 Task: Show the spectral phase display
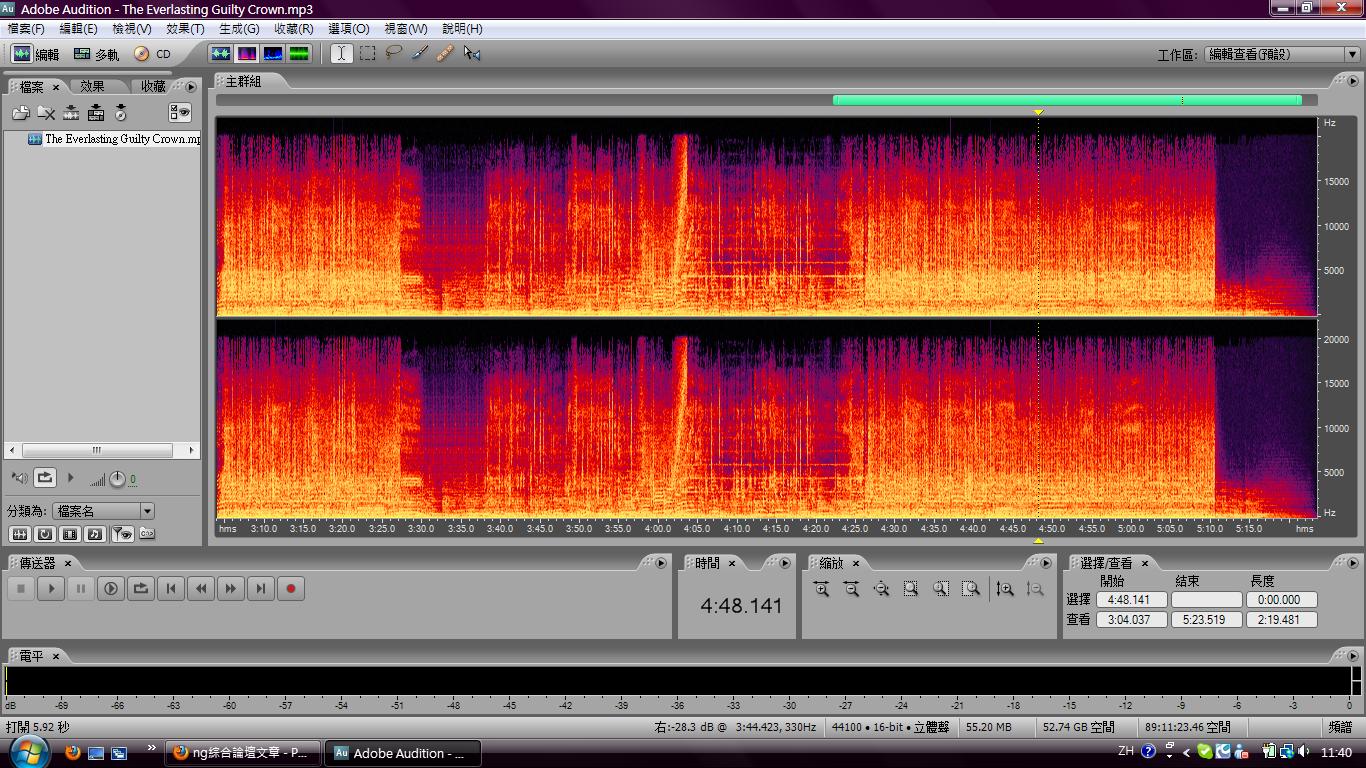299,54
